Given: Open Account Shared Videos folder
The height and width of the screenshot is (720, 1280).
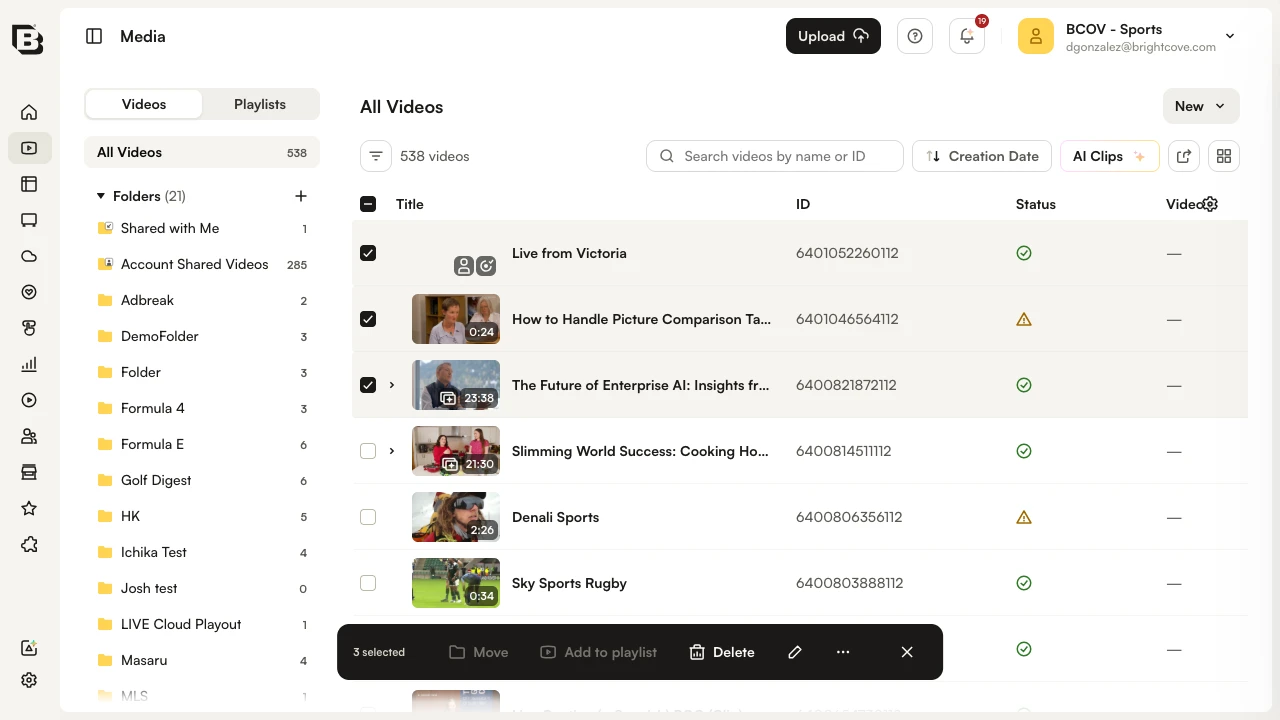Looking at the screenshot, I should pos(202,264).
